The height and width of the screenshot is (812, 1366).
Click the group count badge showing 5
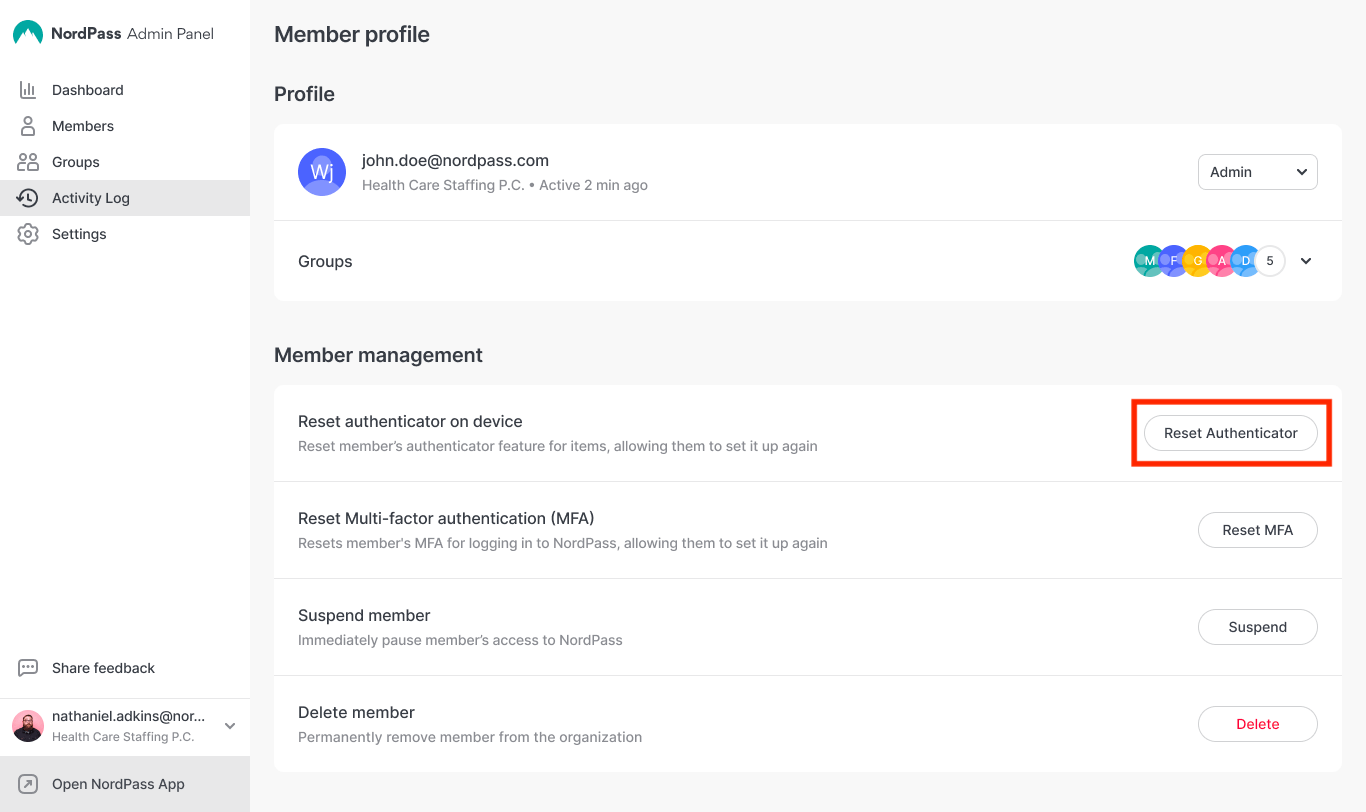pyautogui.click(x=1270, y=261)
